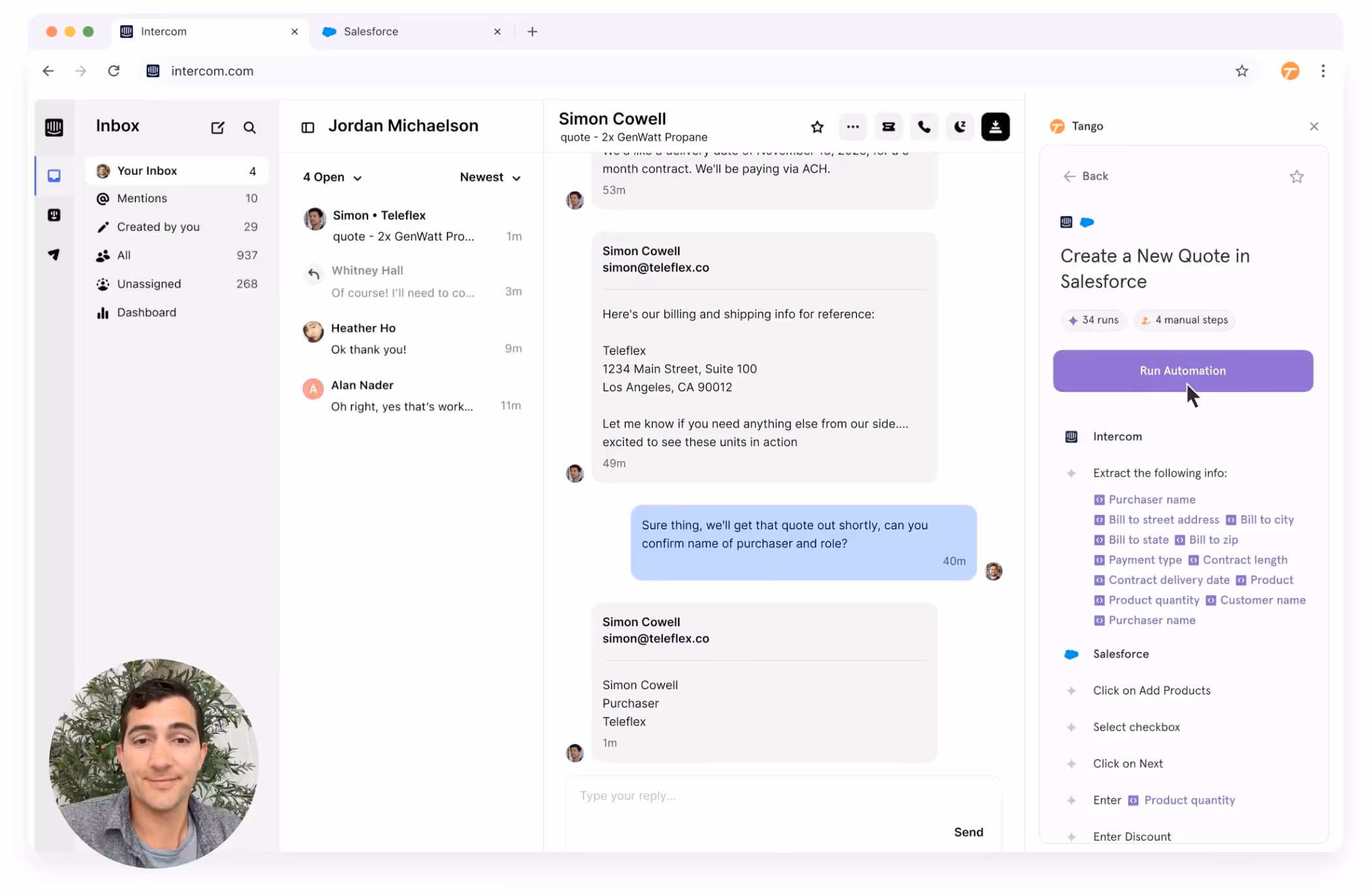This screenshot has height=896, width=1372.
Task: Select Your Inbox in sidebar
Action: tap(176, 170)
